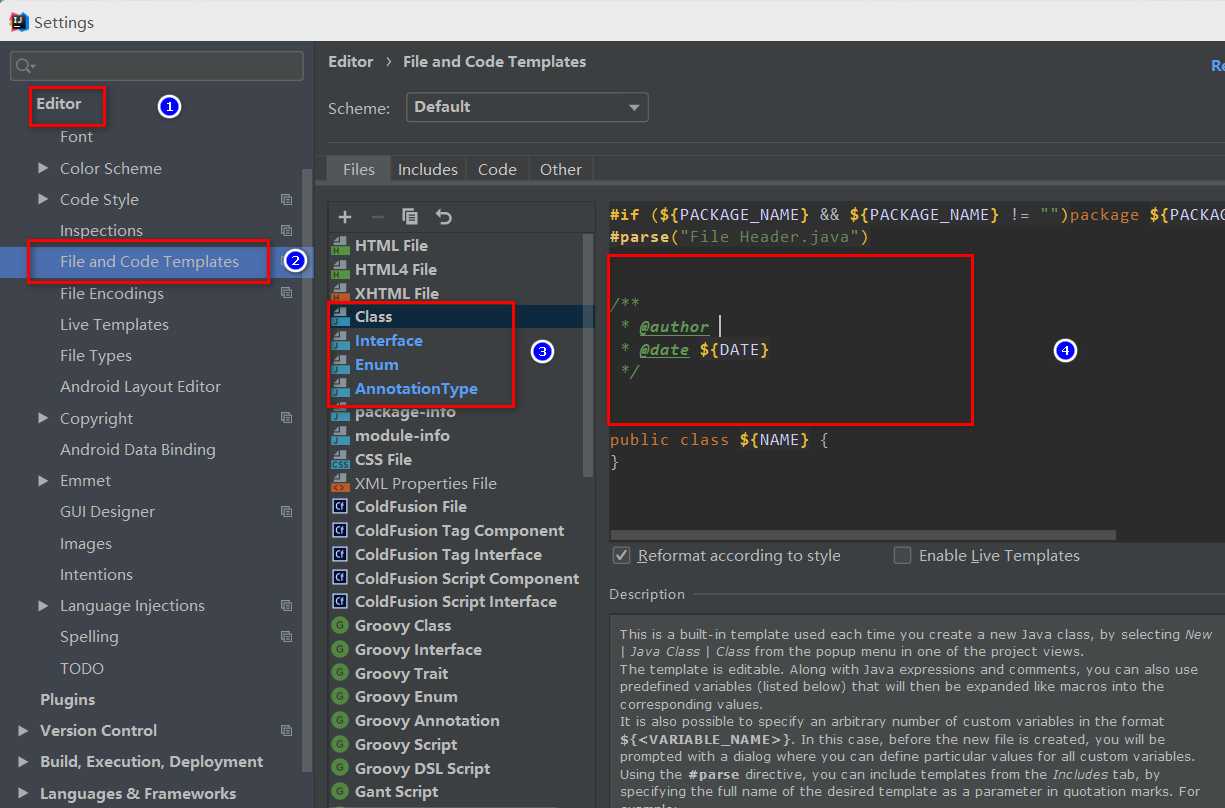
Task: Click the Editor breadcrumb link
Action: point(350,62)
